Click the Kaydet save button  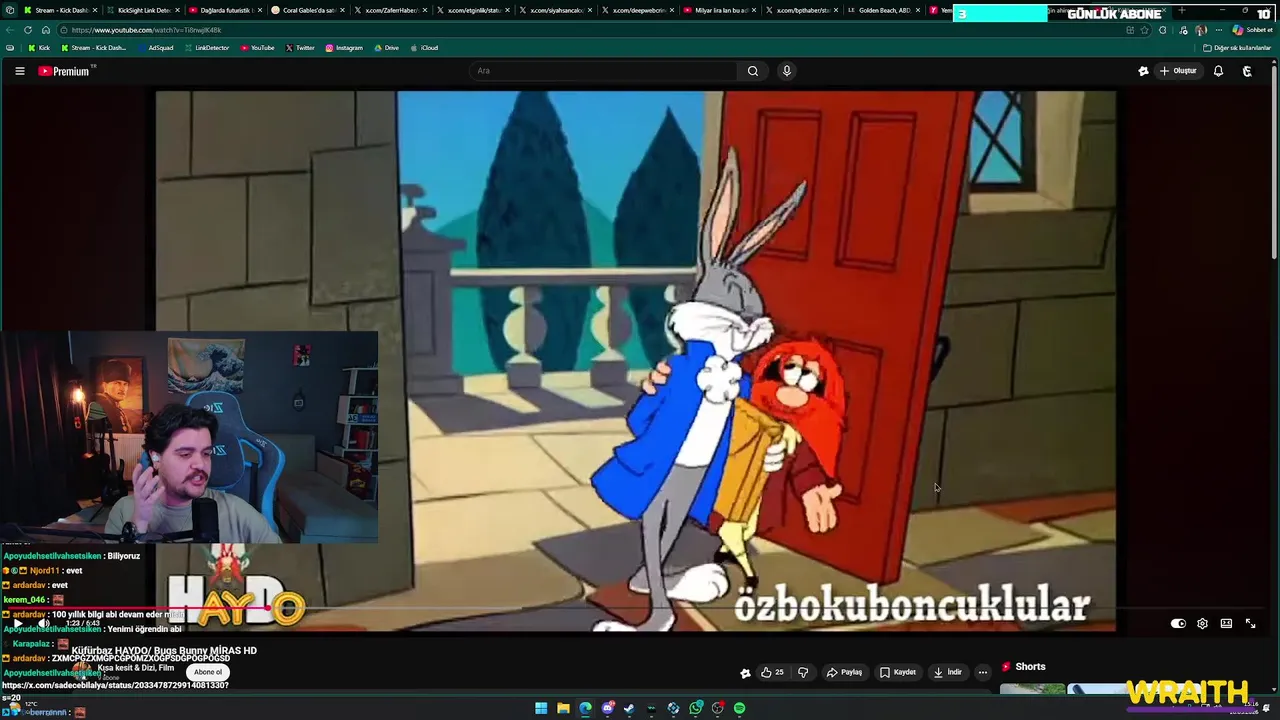pos(897,672)
